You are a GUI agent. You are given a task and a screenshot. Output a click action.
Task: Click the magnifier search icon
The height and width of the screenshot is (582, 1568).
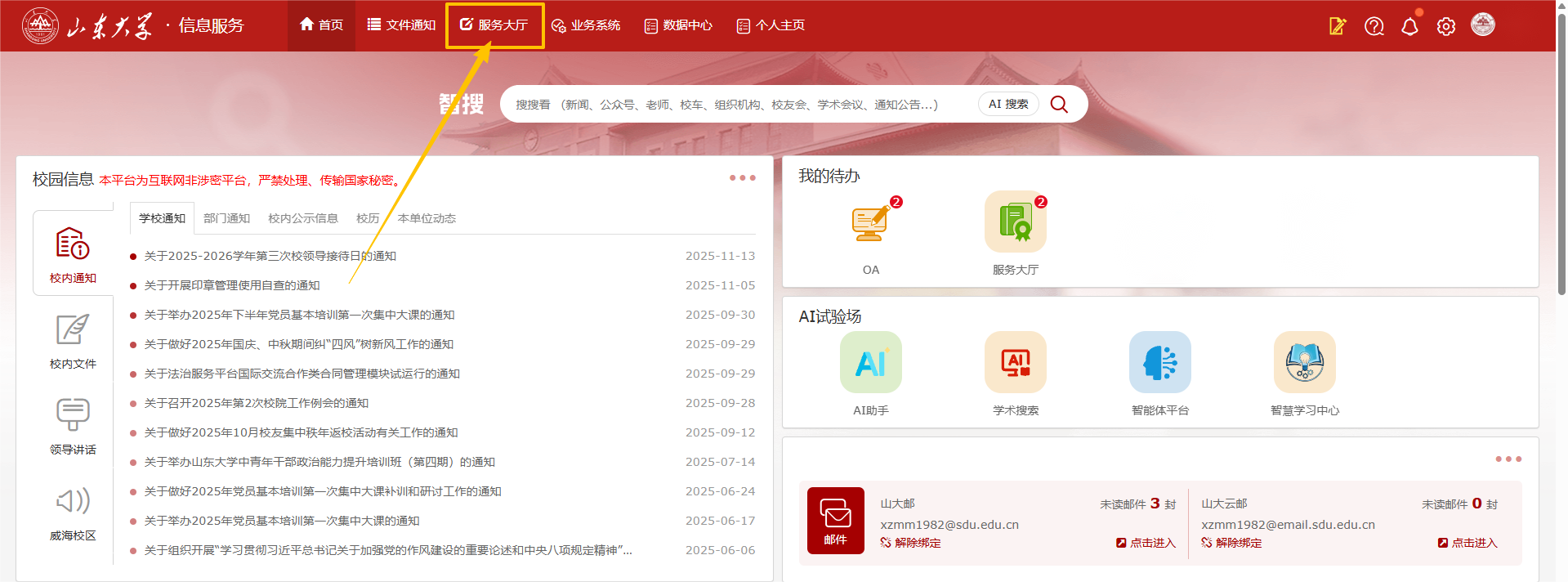pos(1059,105)
